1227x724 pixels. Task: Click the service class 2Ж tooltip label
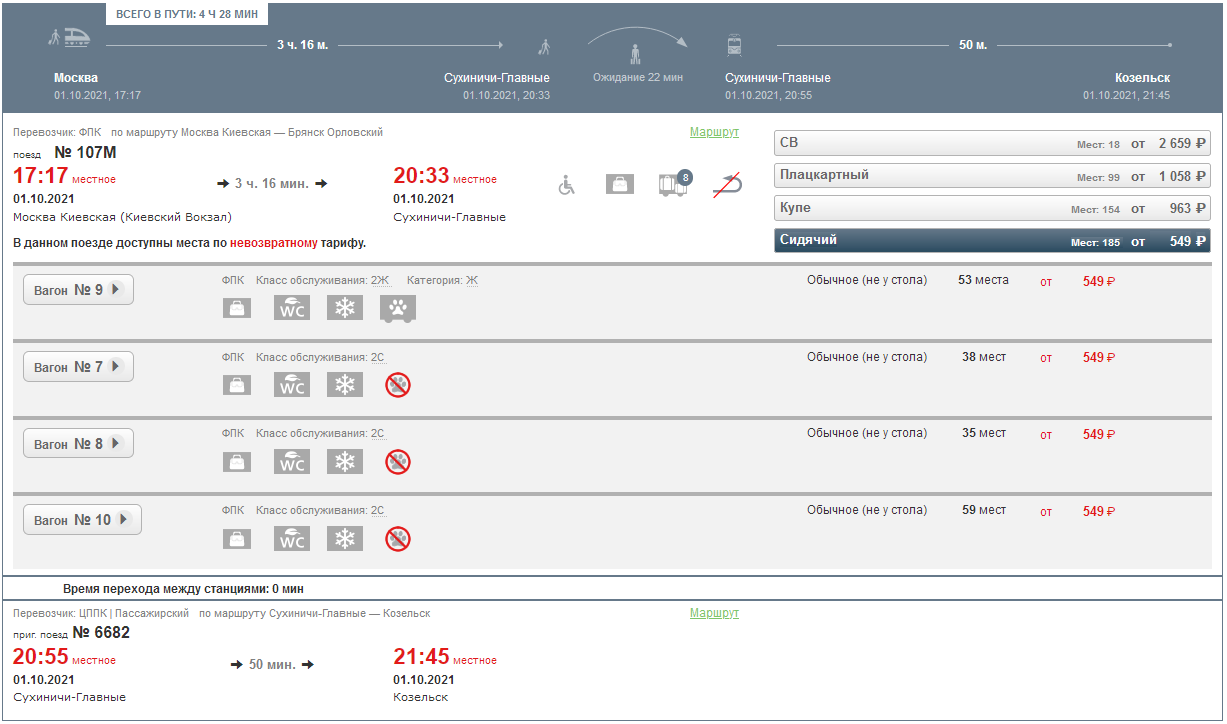tap(380, 280)
